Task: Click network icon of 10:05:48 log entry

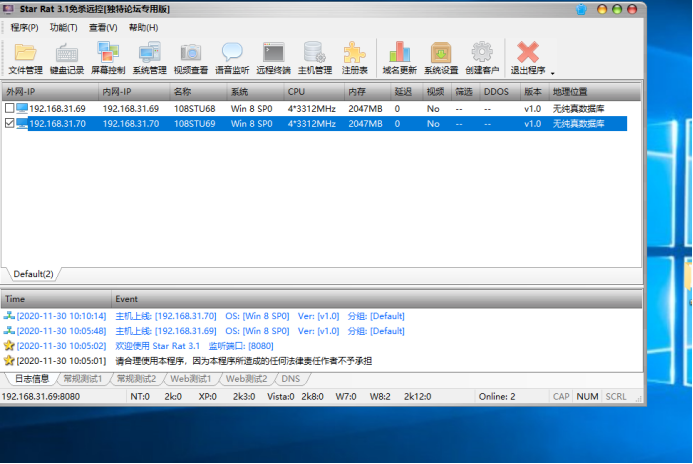Action: [9, 331]
